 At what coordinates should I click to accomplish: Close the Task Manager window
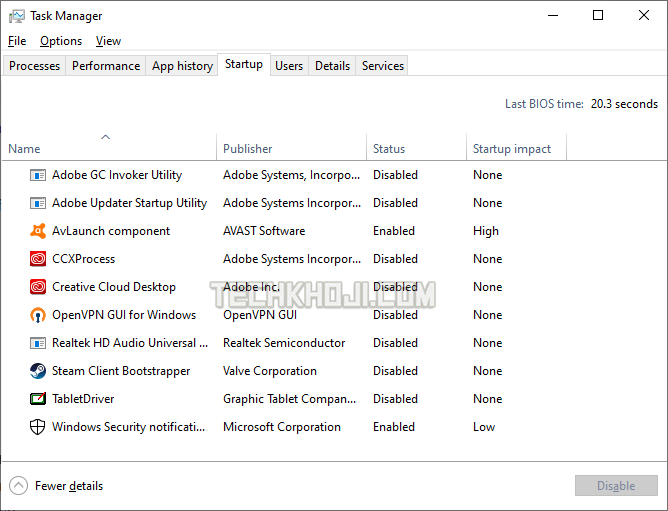[x=644, y=16]
